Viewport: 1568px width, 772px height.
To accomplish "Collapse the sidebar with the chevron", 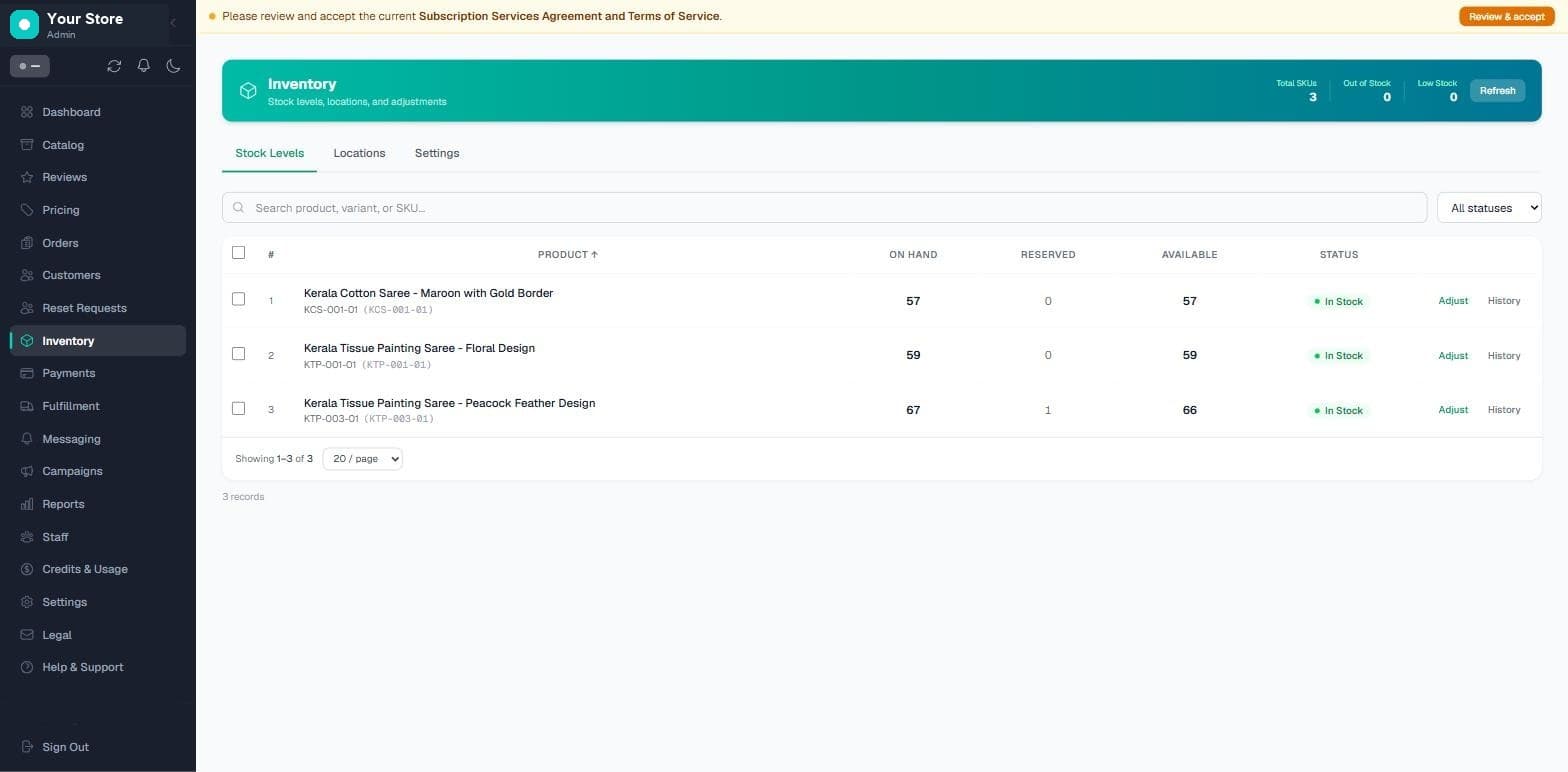I will (x=173, y=23).
